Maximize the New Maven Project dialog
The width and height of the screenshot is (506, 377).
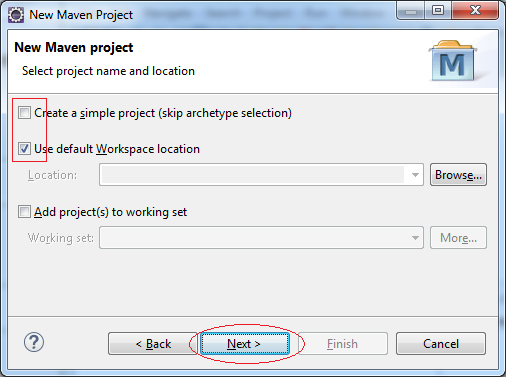coord(438,11)
